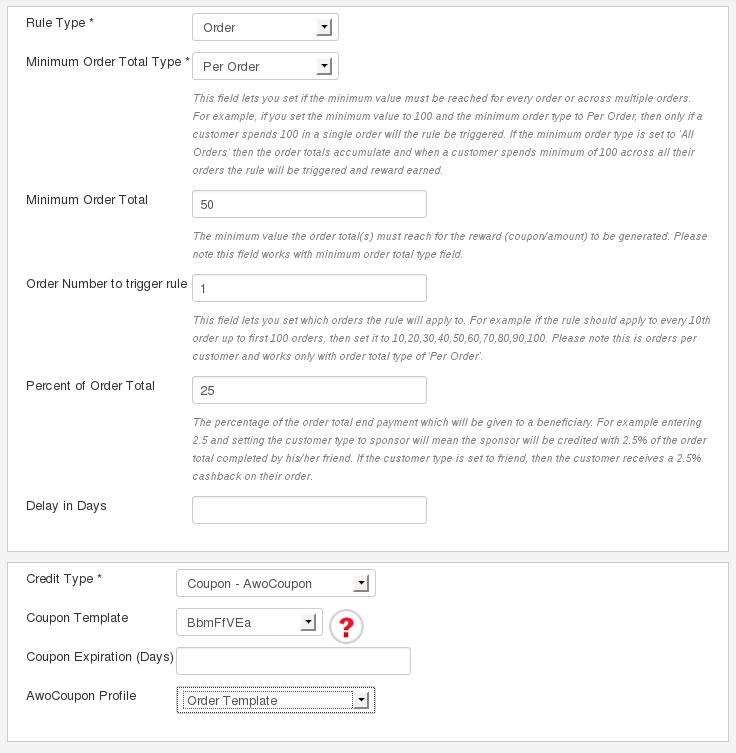
Task: Open the Coupon Template dropdown
Action: 250,622
